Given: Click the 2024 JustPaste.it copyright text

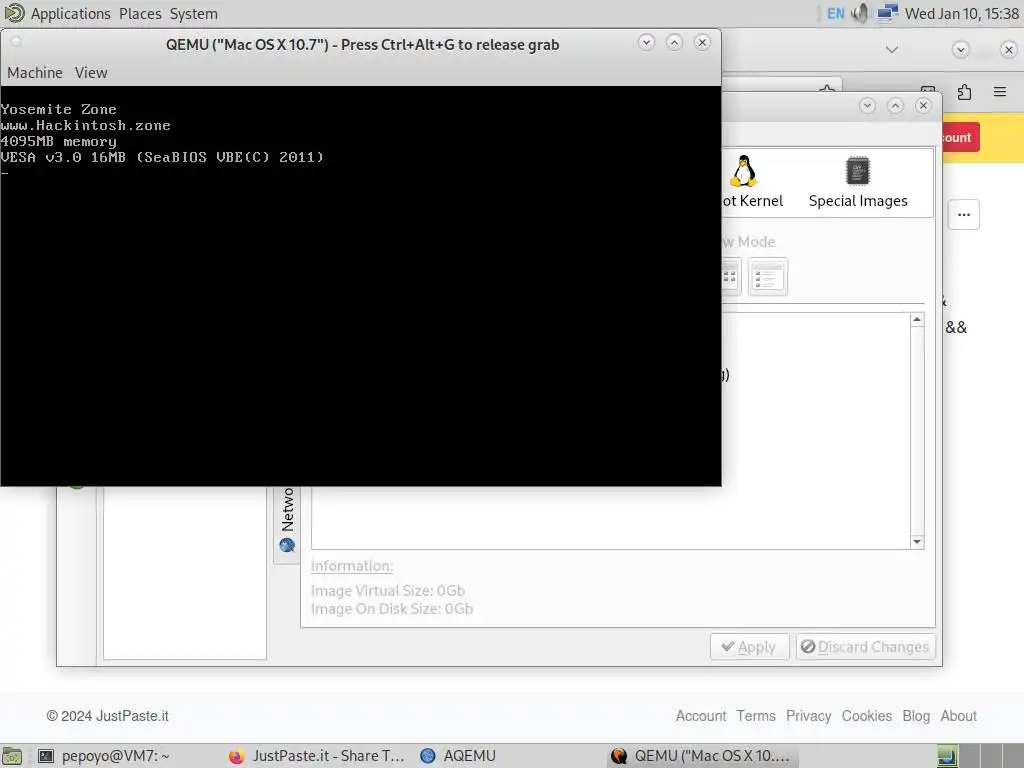Looking at the screenshot, I should [x=108, y=716].
